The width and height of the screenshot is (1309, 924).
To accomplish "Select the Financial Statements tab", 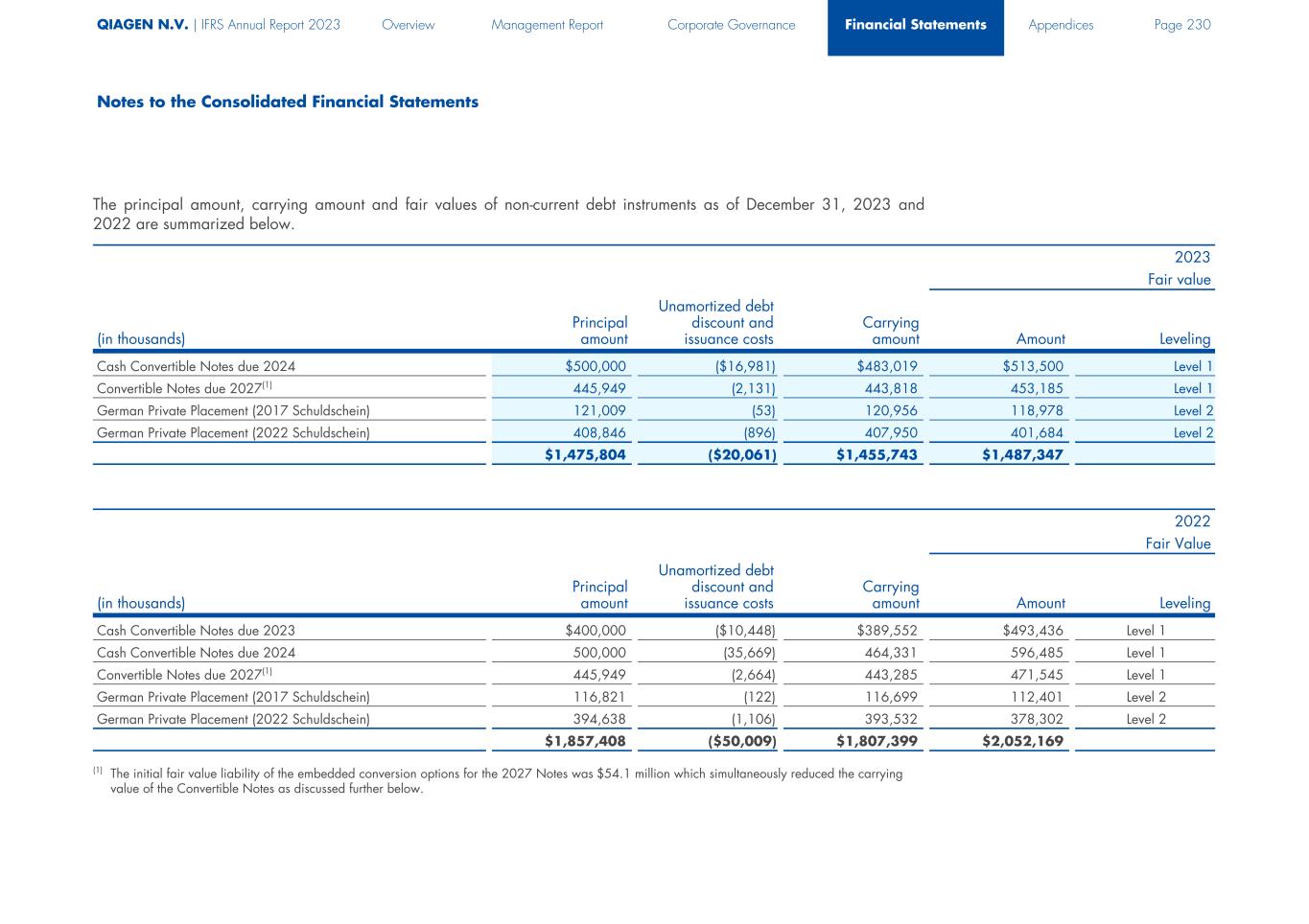I will 915,25.
